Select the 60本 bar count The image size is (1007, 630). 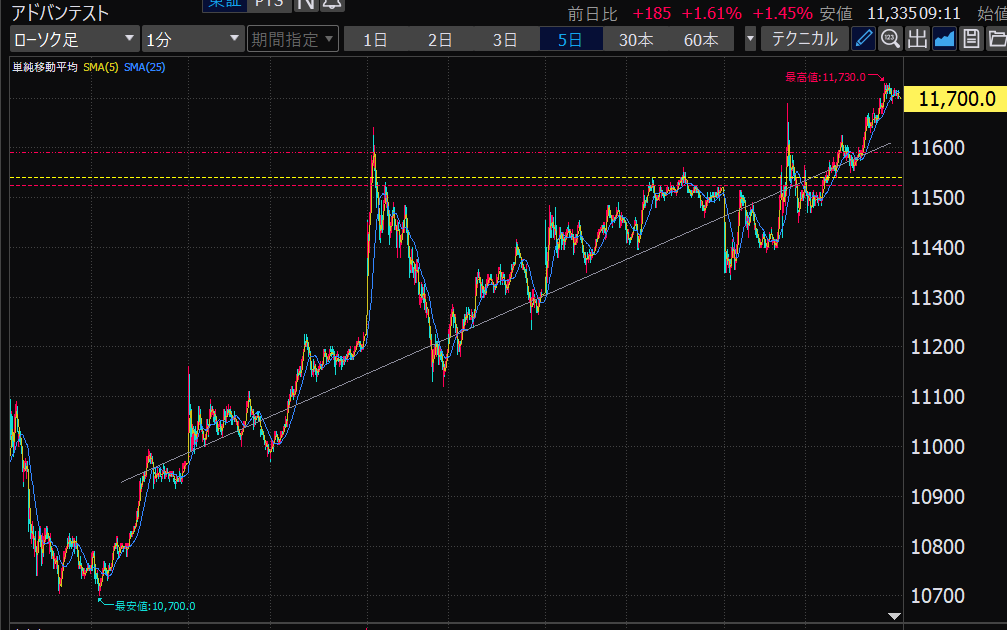tap(701, 40)
